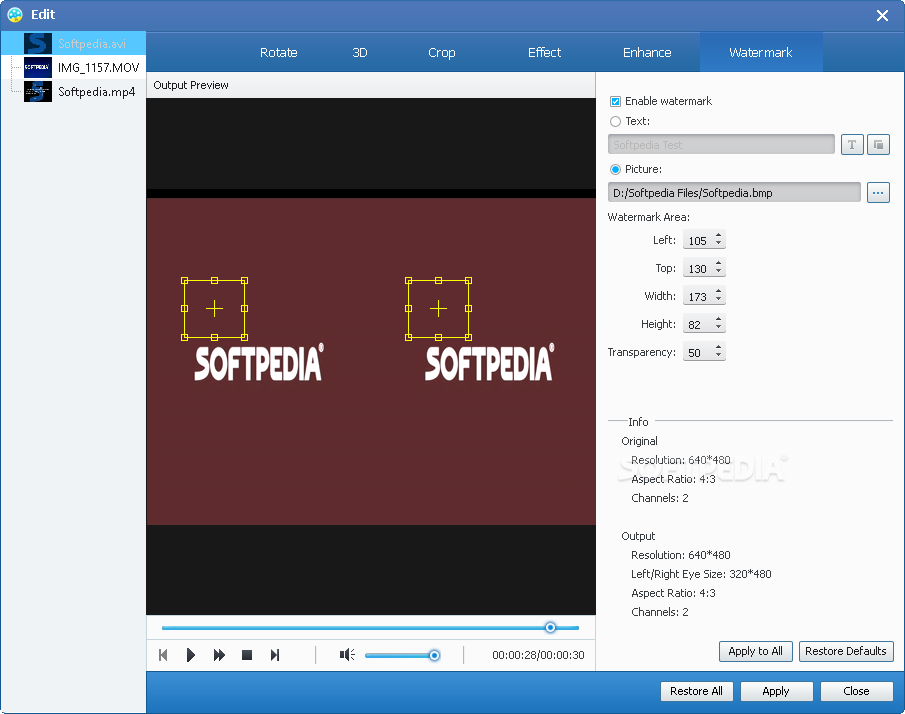Click the Output Preview label
This screenshot has width=905, height=714.
point(191,85)
